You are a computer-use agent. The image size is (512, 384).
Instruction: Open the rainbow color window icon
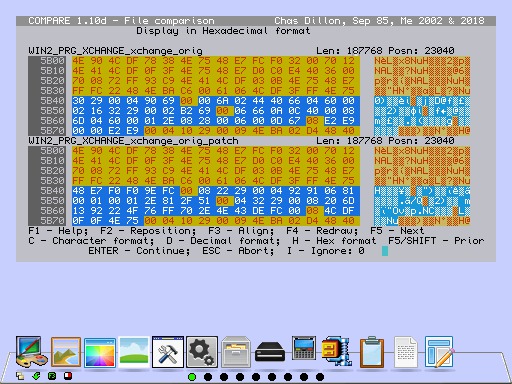click(100, 352)
